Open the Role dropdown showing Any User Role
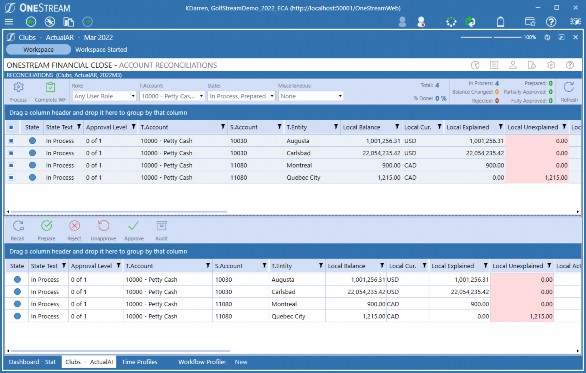The width and height of the screenshot is (586, 373). click(x=104, y=96)
